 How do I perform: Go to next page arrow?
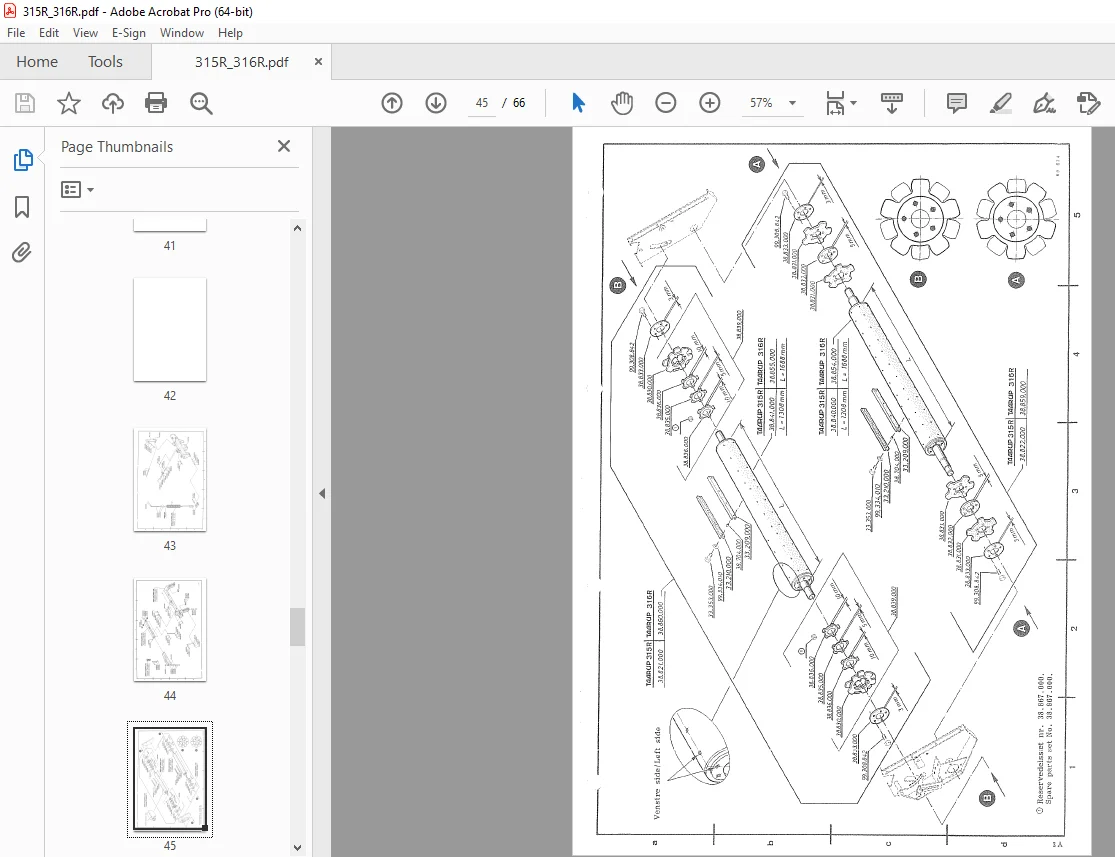(x=436, y=103)
